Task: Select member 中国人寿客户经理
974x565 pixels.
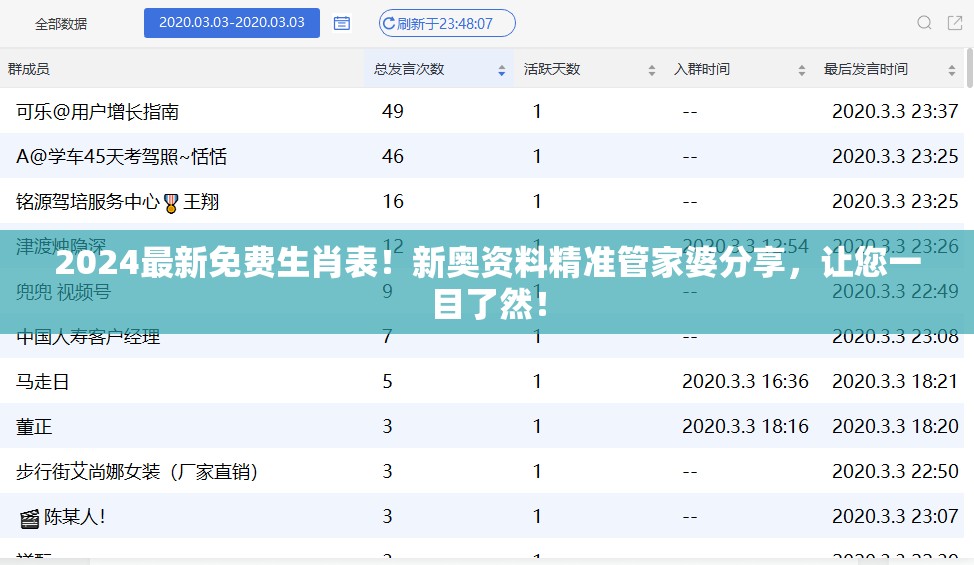Action: click(88, 337)
